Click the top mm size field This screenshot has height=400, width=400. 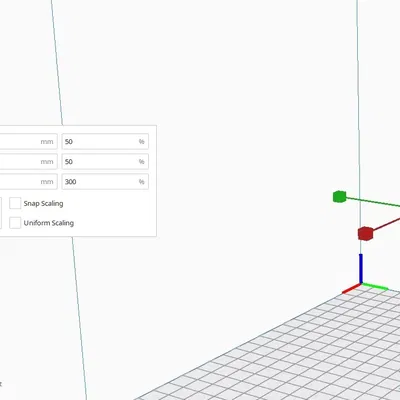coord(28,142)
